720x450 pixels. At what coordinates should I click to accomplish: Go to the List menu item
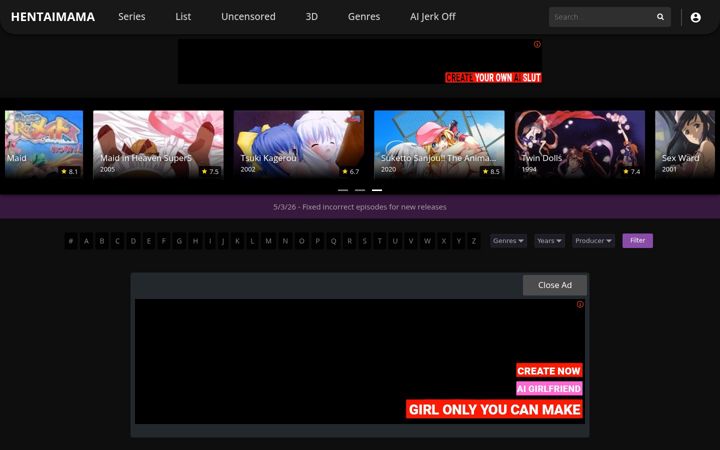point(183,17)
